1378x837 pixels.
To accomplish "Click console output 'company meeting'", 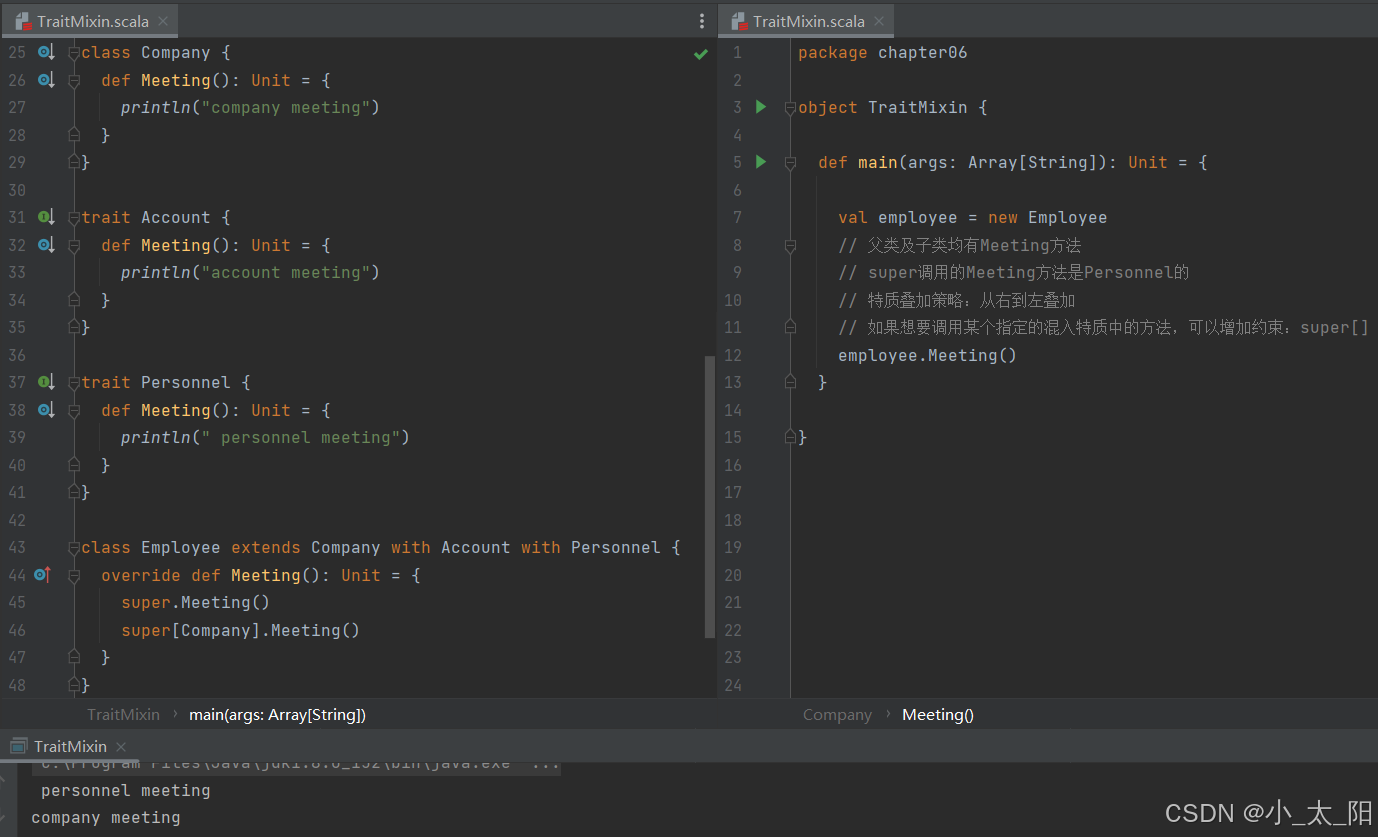I will (106, 817).
